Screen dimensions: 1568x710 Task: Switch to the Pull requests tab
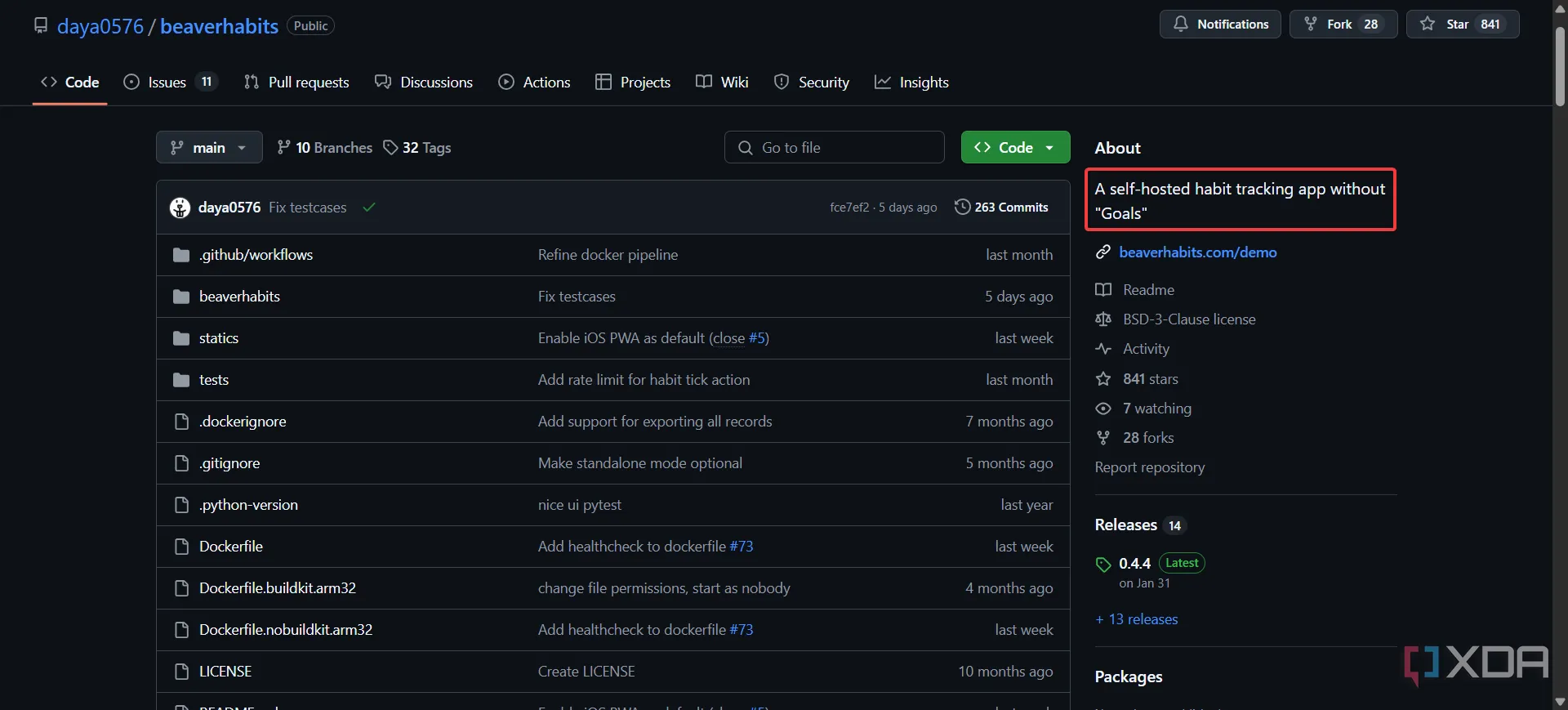(296, 83)
